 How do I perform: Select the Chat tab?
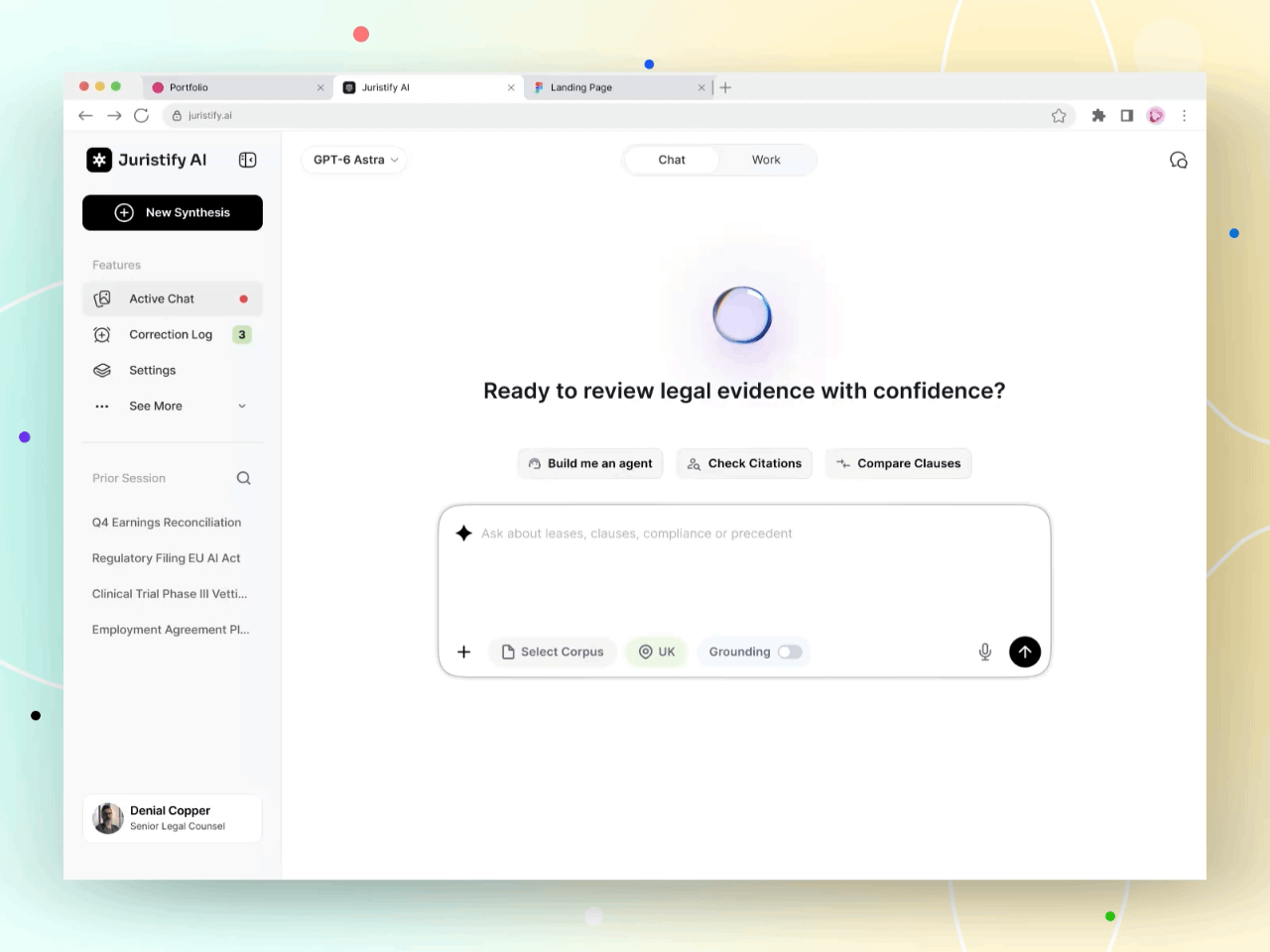pyautogui.click(x=672, y=160)
